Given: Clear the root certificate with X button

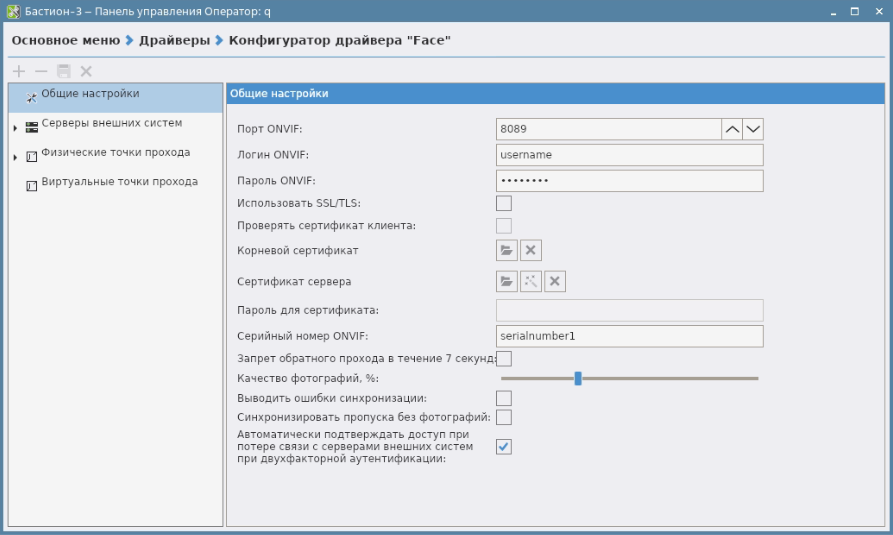Looking at the screenshot, I should coord(531,250).
